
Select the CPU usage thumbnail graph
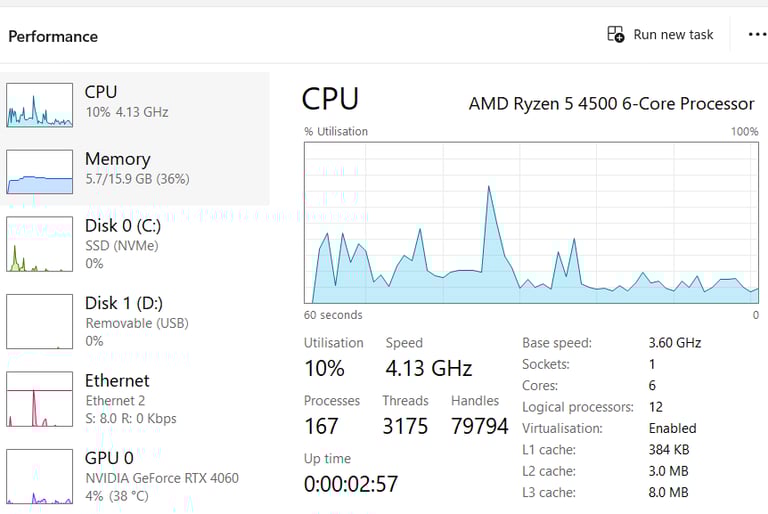(40, 105)
